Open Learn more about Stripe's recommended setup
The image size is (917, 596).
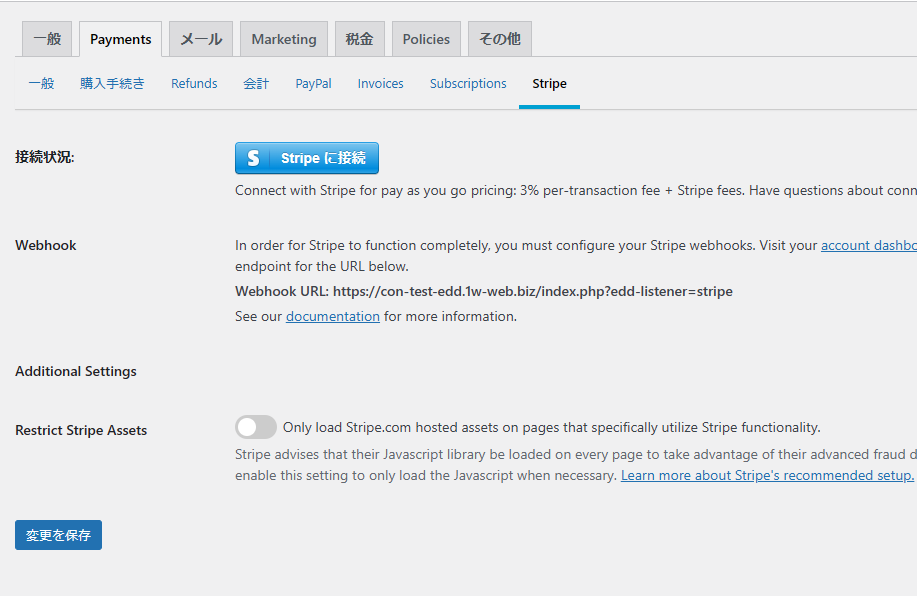click(x=767, y=475)
